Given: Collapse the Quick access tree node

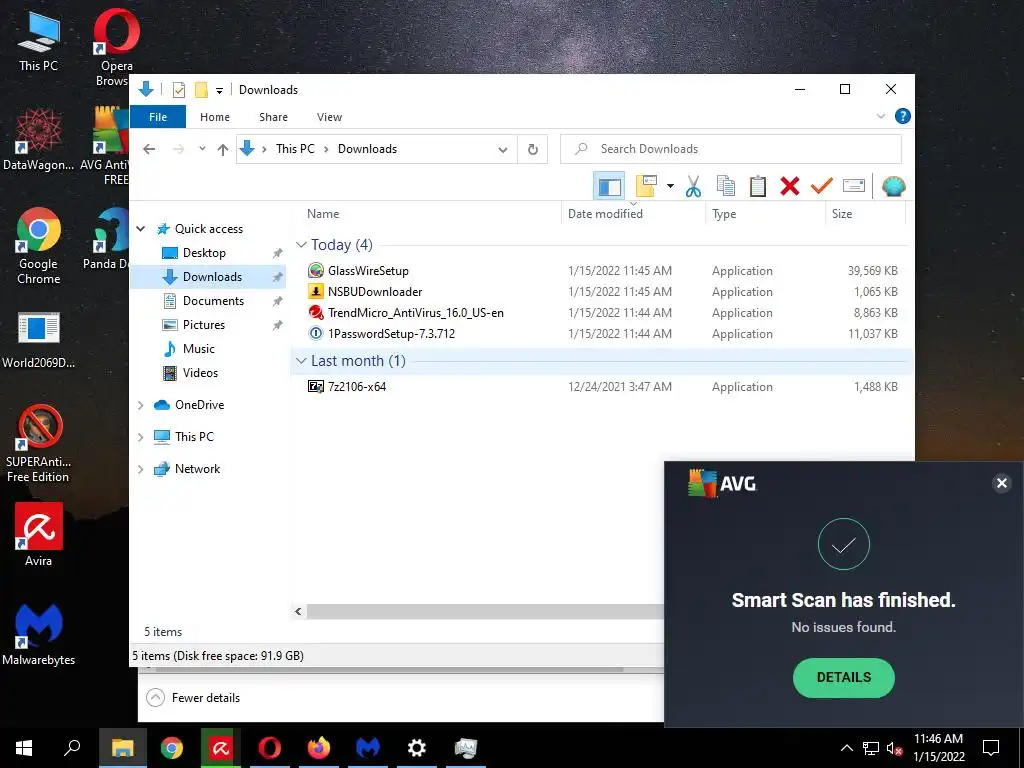Looking at the screenshot, I should pyautogui.click(x=140, y=229).
